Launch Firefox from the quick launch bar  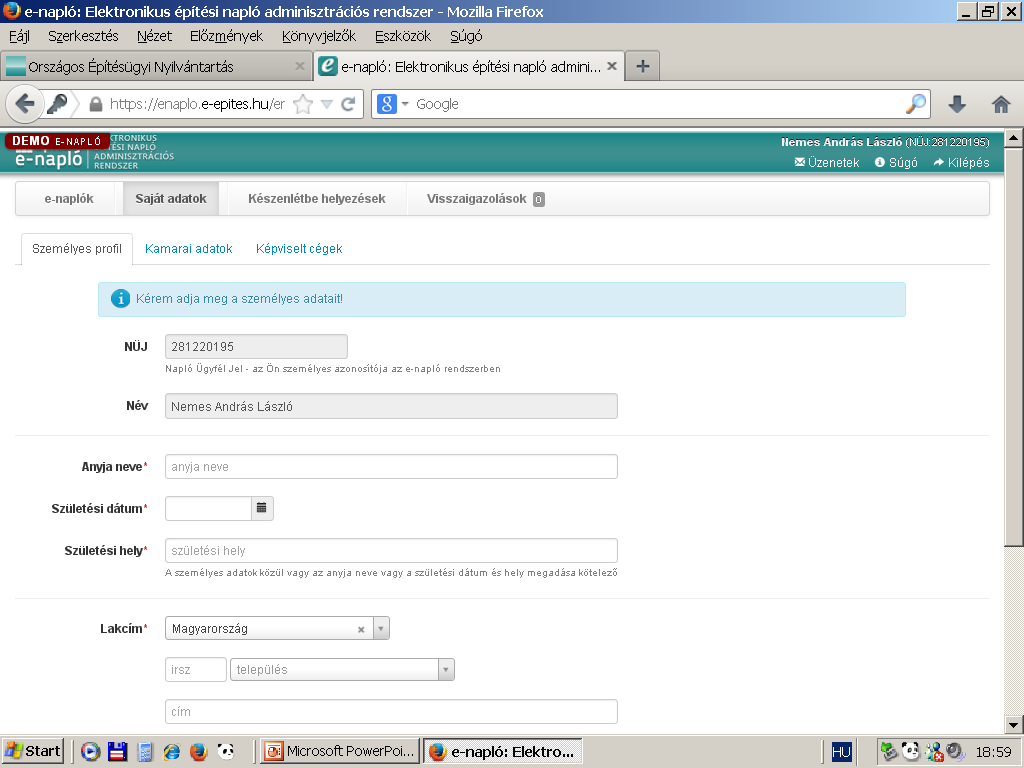point(199,752)
